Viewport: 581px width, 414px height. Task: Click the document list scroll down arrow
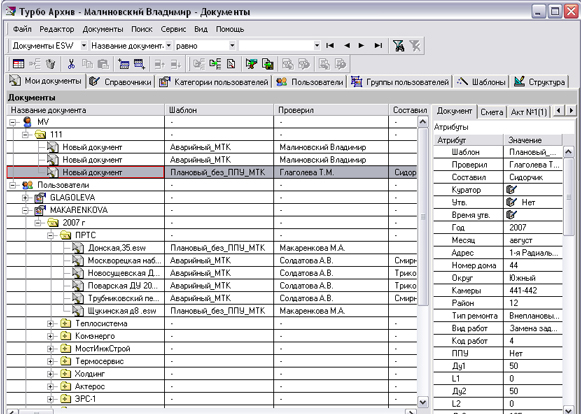[423, 402]
